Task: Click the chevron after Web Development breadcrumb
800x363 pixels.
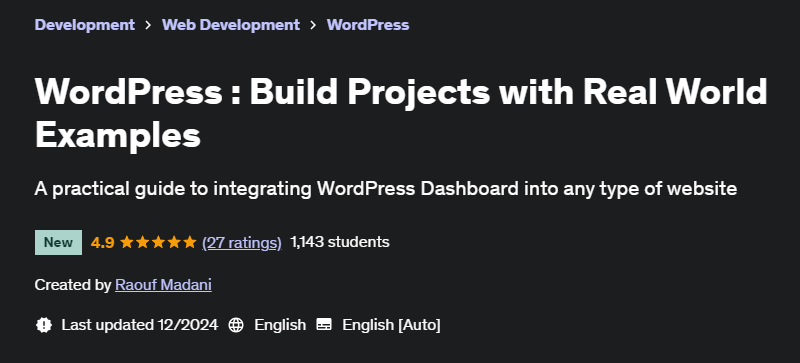Action: pos(313,25)
